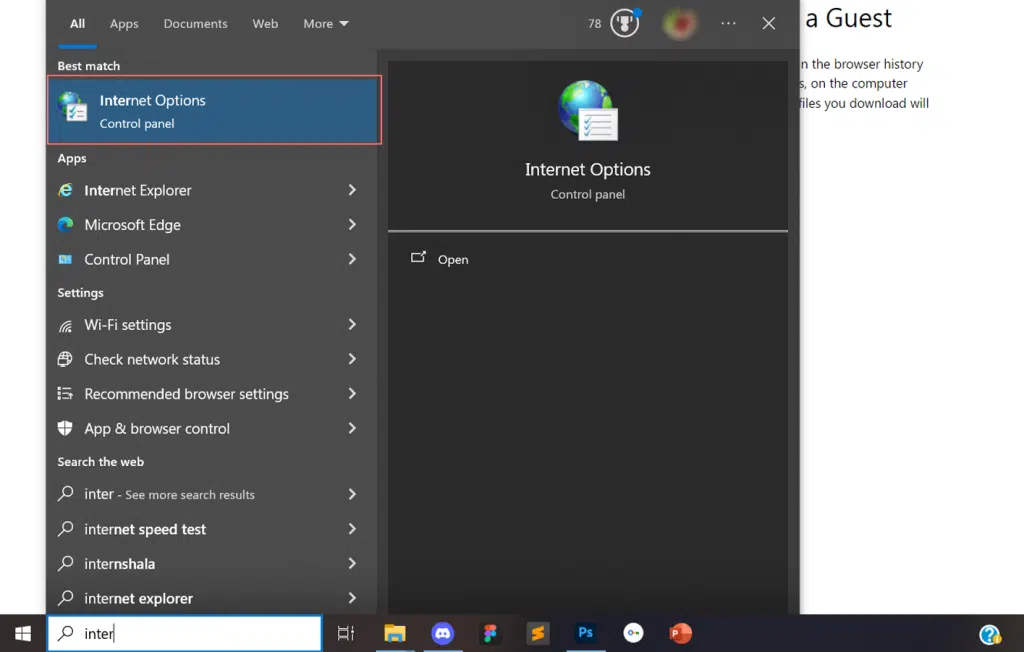This screenshot has width=1024, height=652.
Task: Open PowerPoint from the taskbar
Action: 681,633
